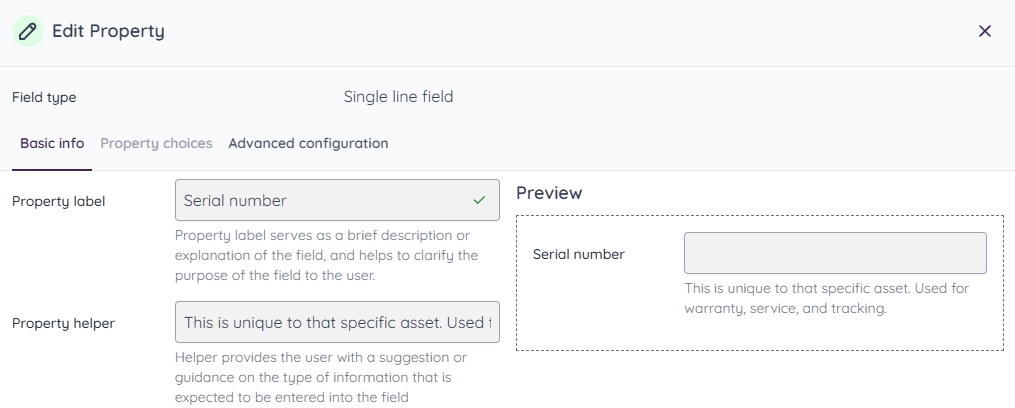Viewport: 1015px width, 408px height.
Task: Open the Property choices tab
Action: tap(156, 143)
